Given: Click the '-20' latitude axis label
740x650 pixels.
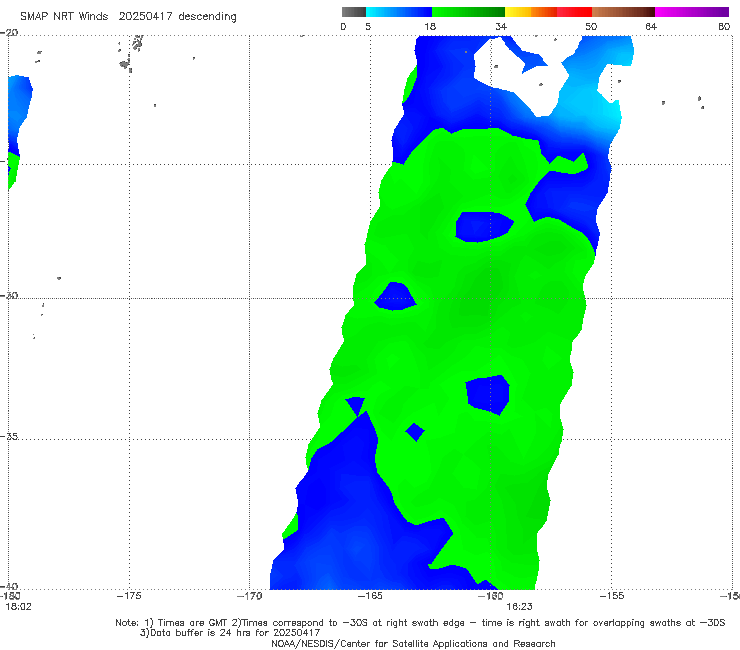Looking at the screenshot, I should [x=9, y=33].
